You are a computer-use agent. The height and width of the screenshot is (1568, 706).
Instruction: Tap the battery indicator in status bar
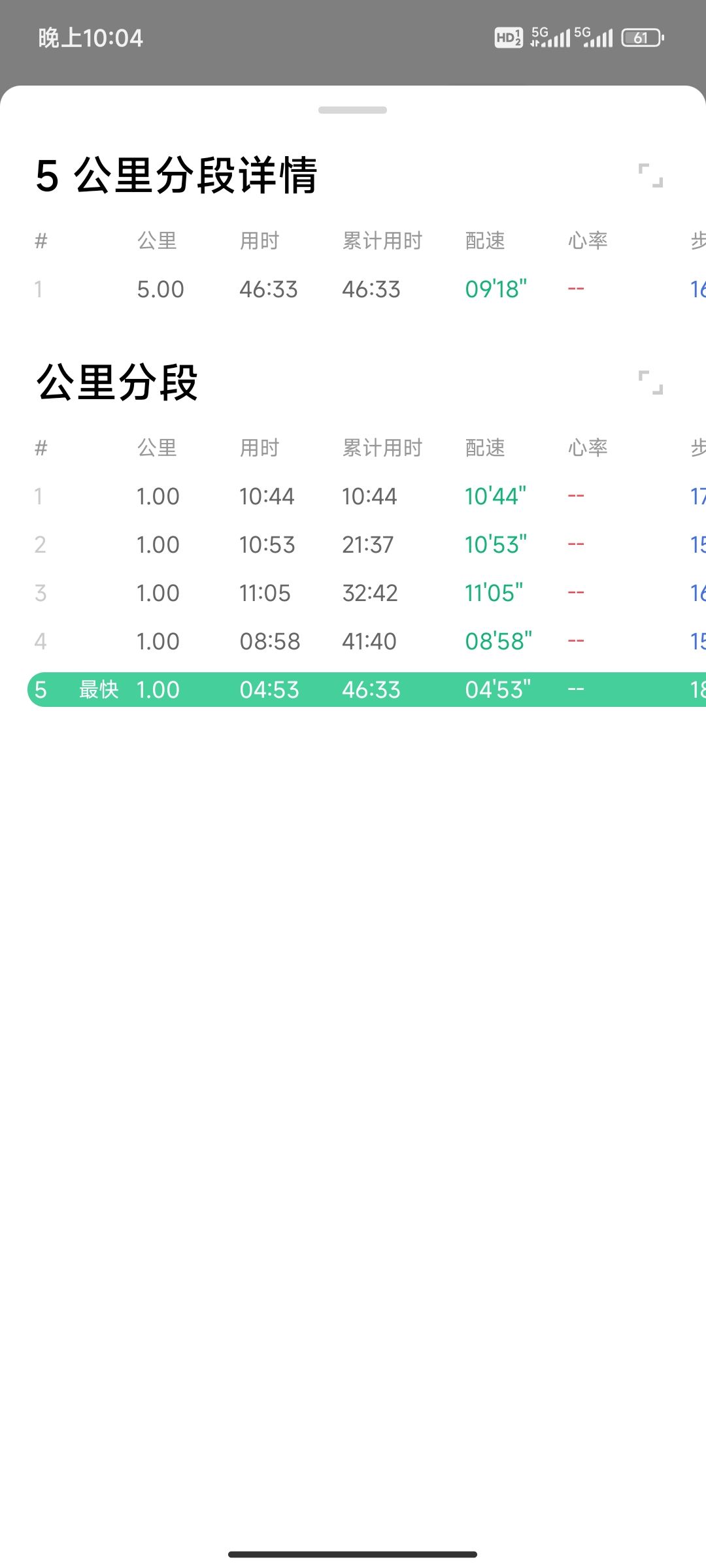pos(643,38)
